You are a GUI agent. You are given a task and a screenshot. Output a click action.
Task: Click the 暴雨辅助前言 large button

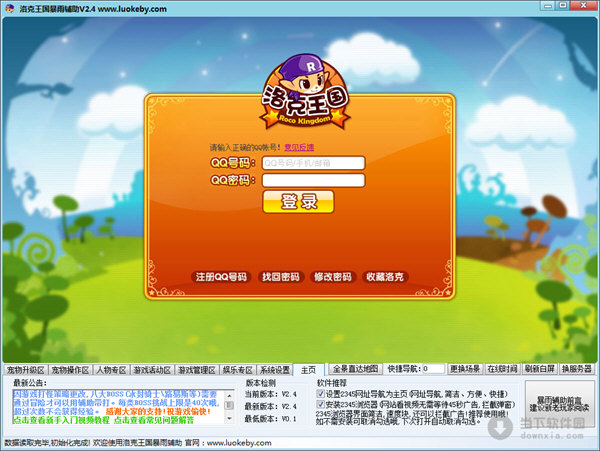point(559,404)
